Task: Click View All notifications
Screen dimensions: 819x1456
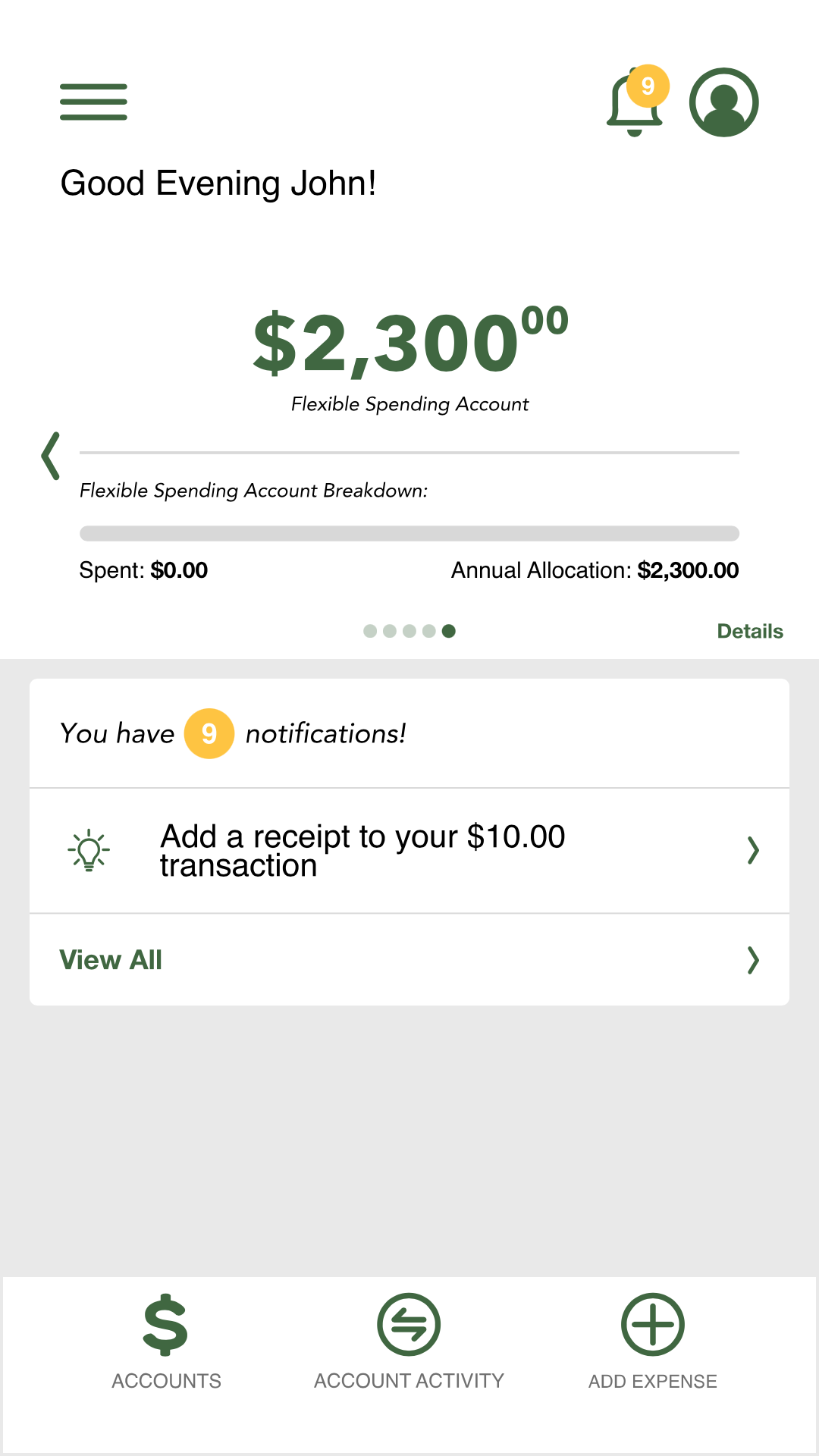Action: tap(111, 960)
